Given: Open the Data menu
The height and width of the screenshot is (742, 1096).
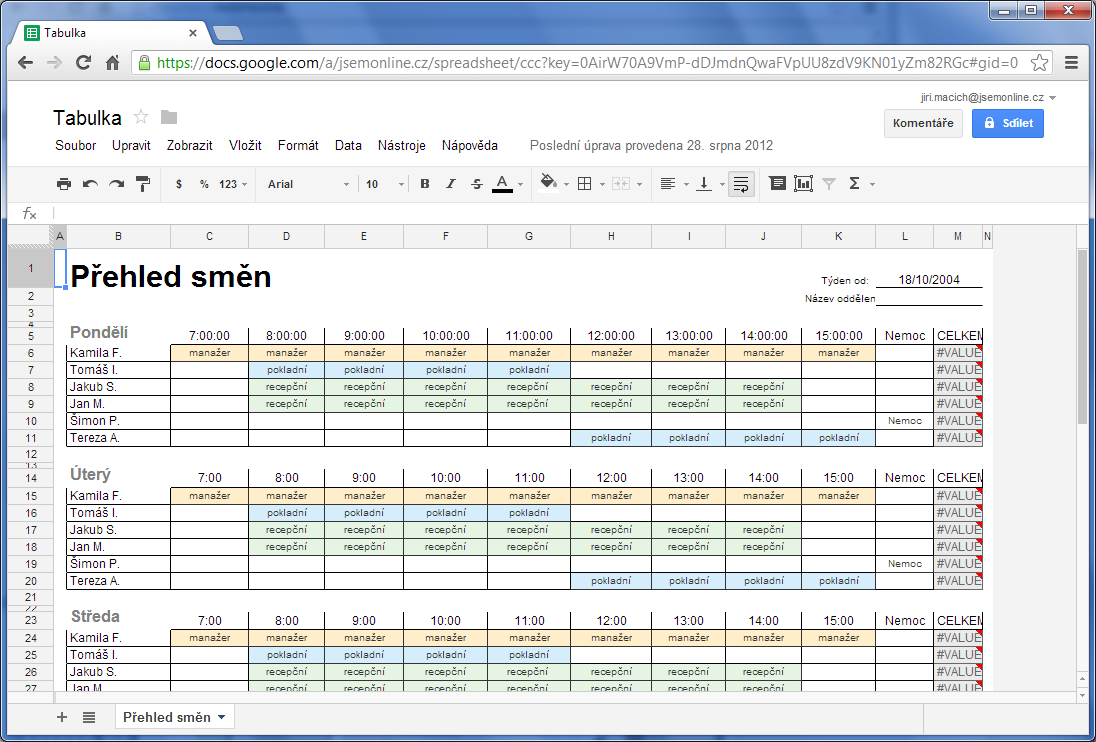Looking at the screenshot, I should coord(348,145).
